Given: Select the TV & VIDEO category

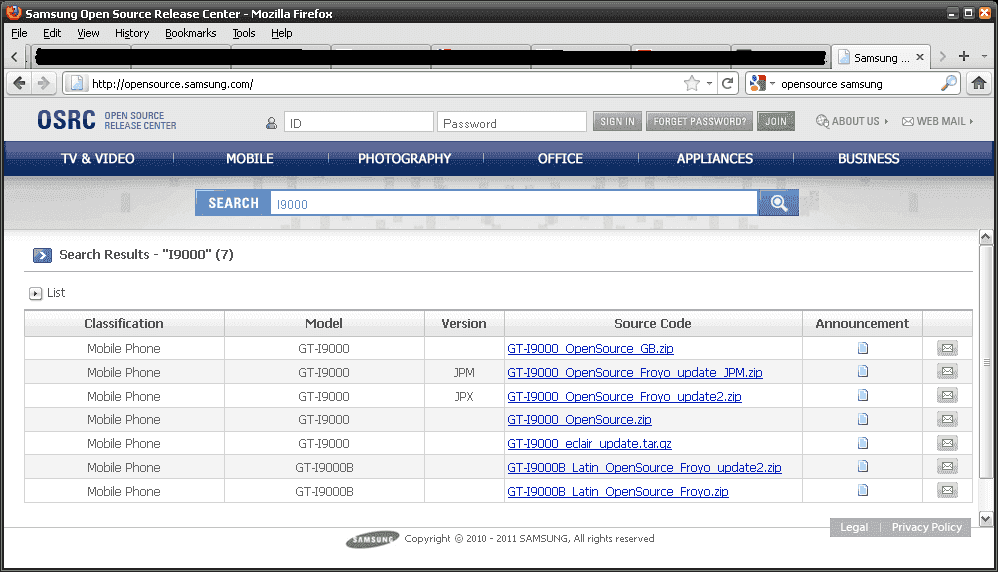Looking at the screenshot, I should click(x=97, y=158).
